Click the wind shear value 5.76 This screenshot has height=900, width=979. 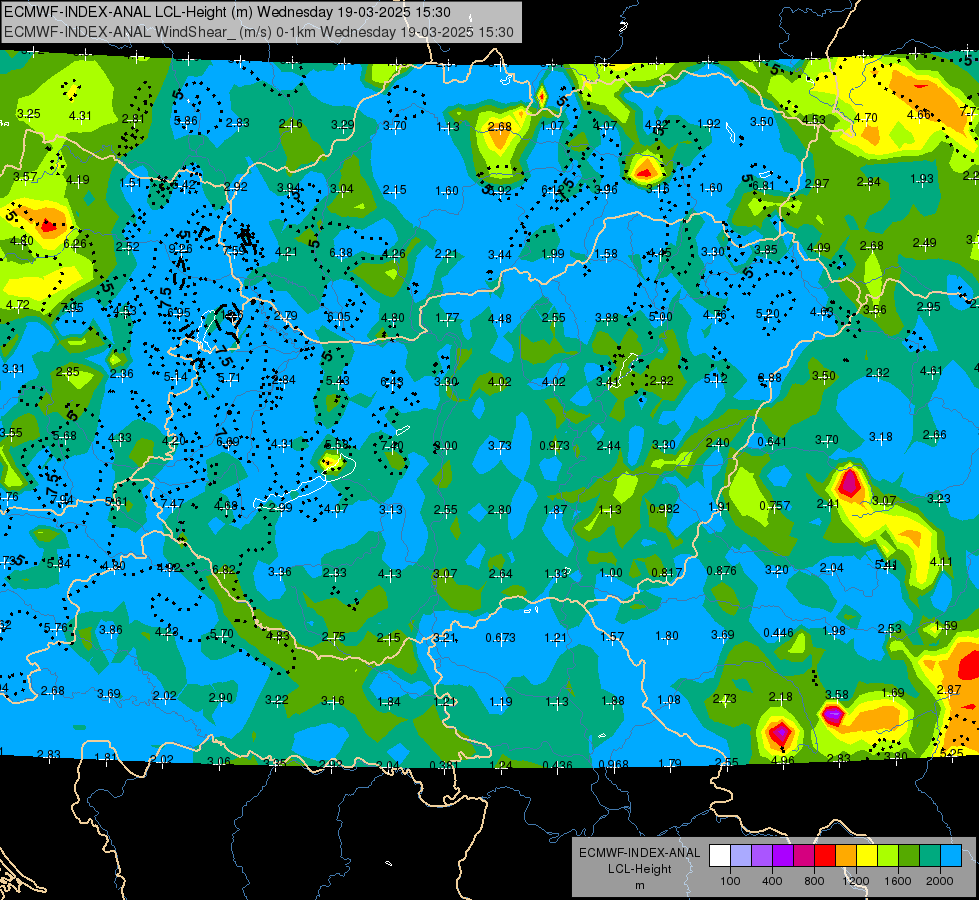click(55, 628)
